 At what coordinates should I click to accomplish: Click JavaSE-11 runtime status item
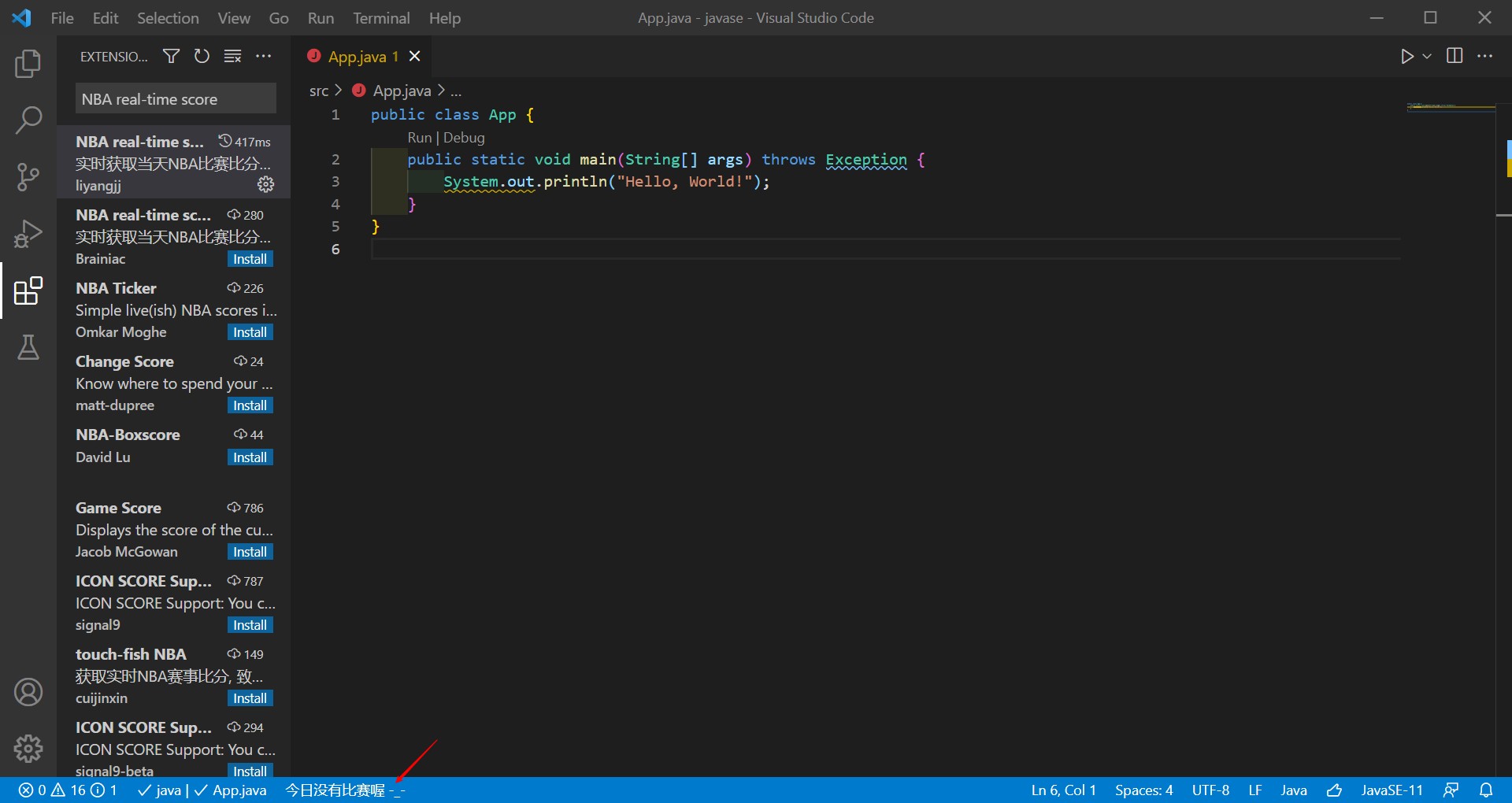1392,790
